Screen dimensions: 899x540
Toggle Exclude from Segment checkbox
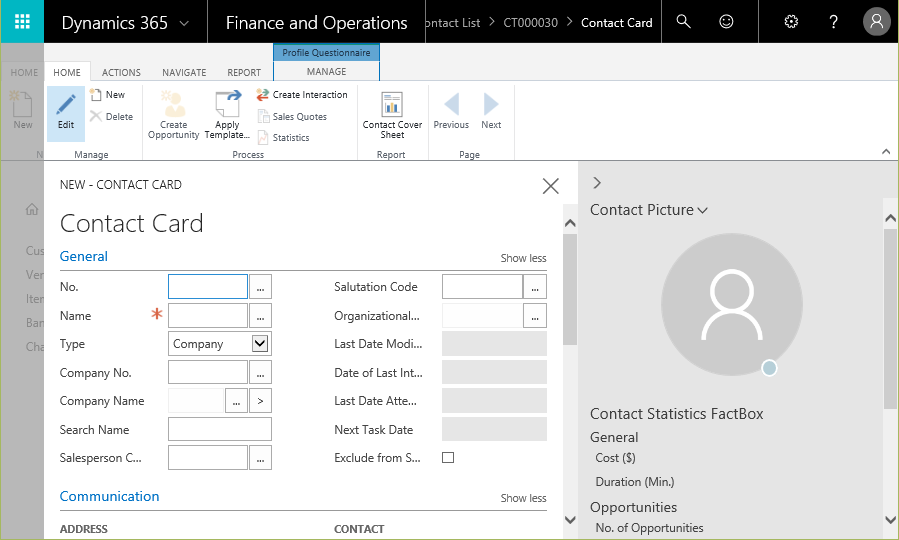[x=448, y=457]
